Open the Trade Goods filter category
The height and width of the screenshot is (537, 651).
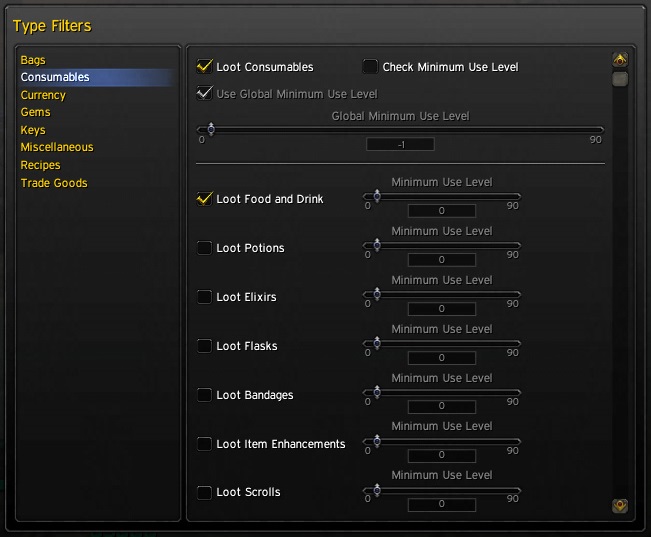tap(54, 183)
